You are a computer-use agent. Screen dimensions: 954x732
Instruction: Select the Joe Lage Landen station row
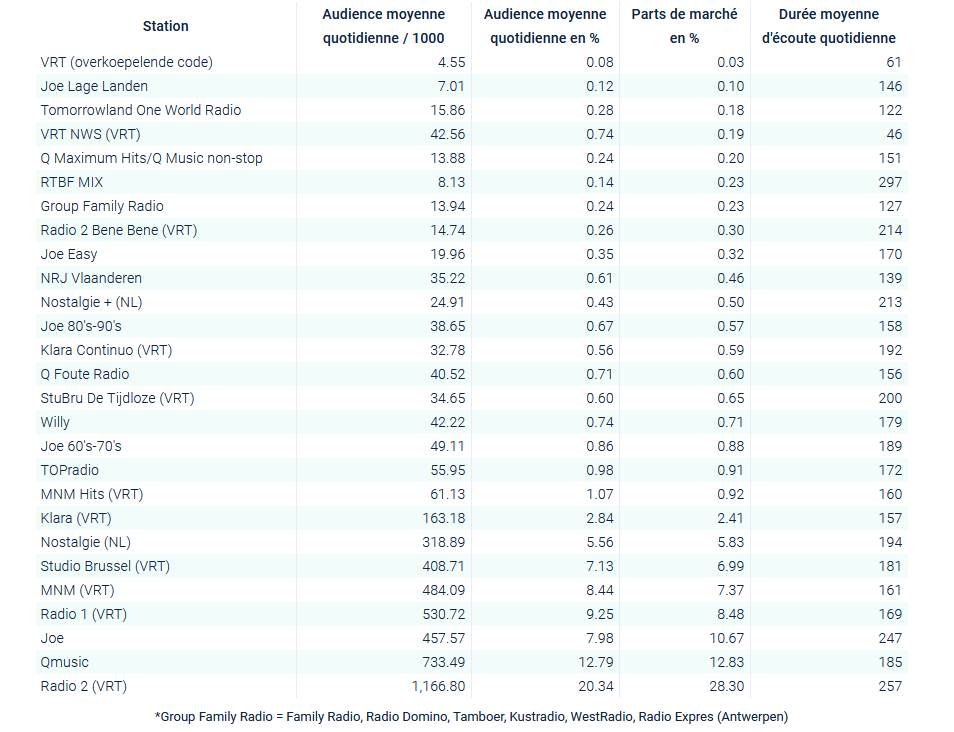tap(94, 86)
